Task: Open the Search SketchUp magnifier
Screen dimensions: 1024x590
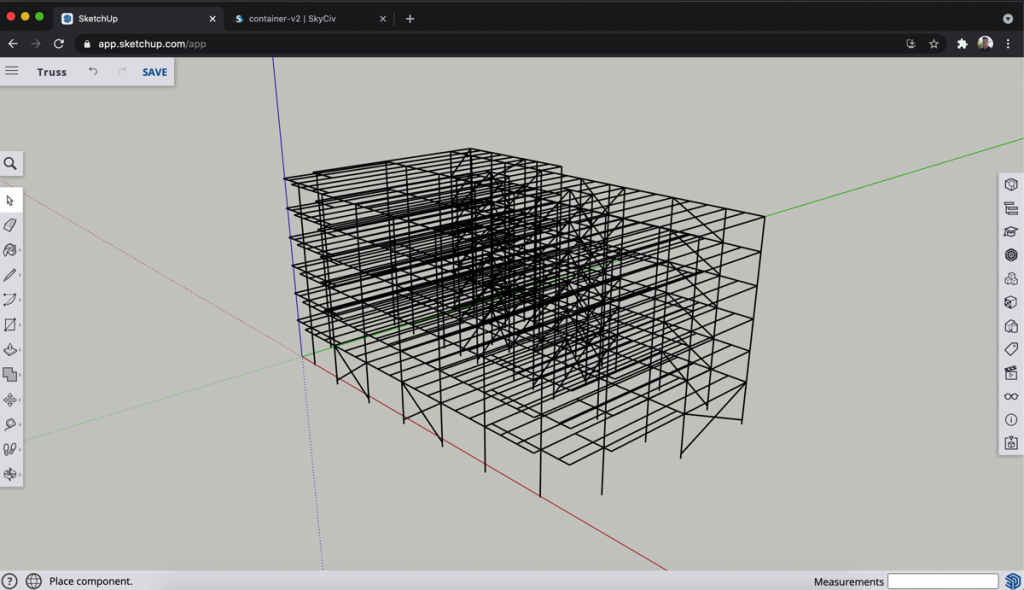Action: coord(10,164)
